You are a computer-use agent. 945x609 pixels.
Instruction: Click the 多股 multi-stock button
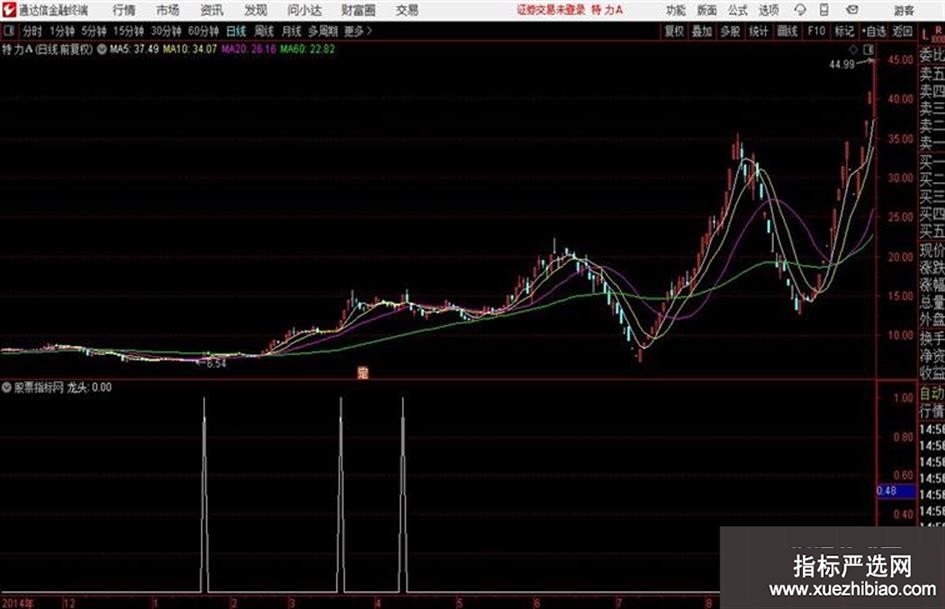pos(730,31)
